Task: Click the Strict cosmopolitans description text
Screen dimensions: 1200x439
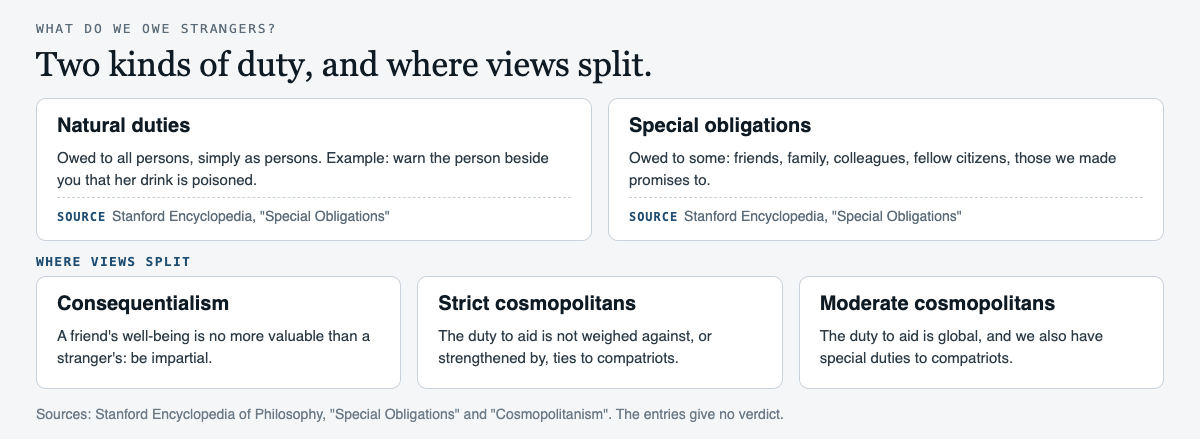Action: (x=575, y=346)
